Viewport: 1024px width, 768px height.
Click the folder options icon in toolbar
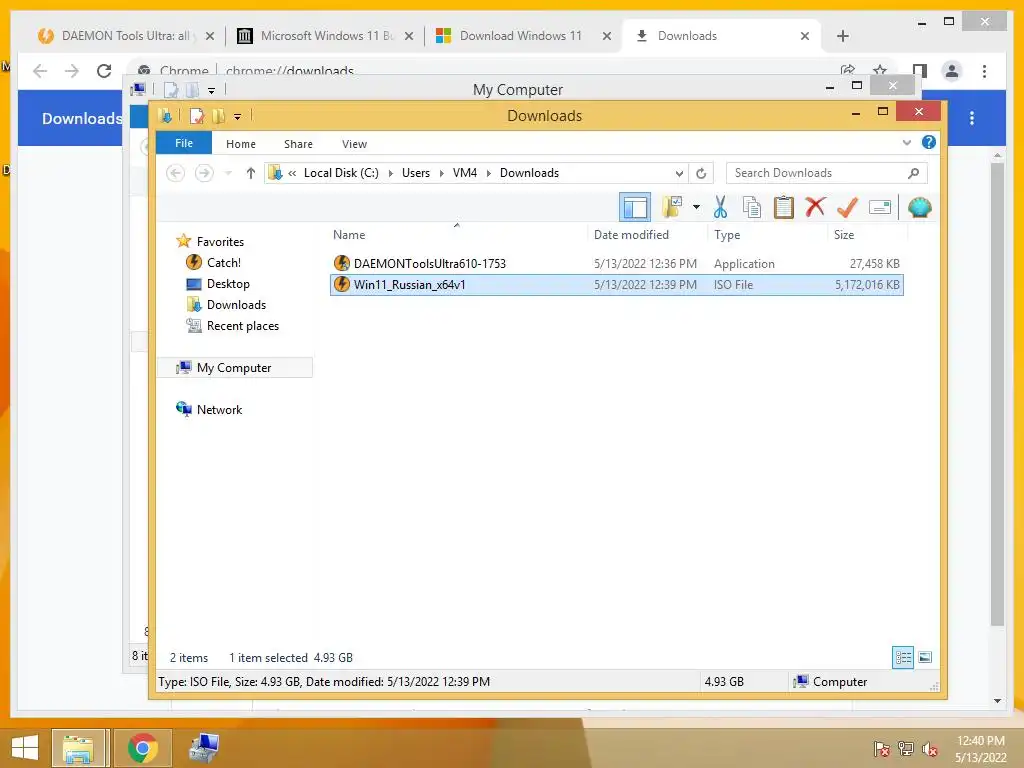click(673, 207)
